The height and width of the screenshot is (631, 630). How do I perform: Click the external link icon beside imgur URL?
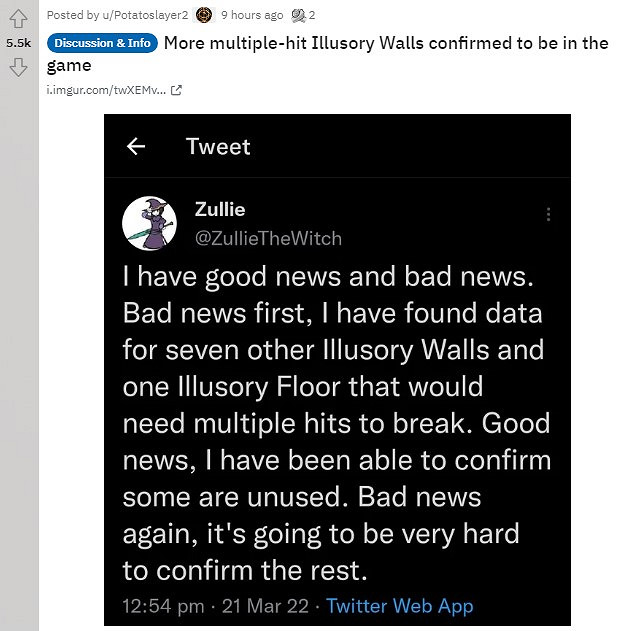[x=176, y=91]
